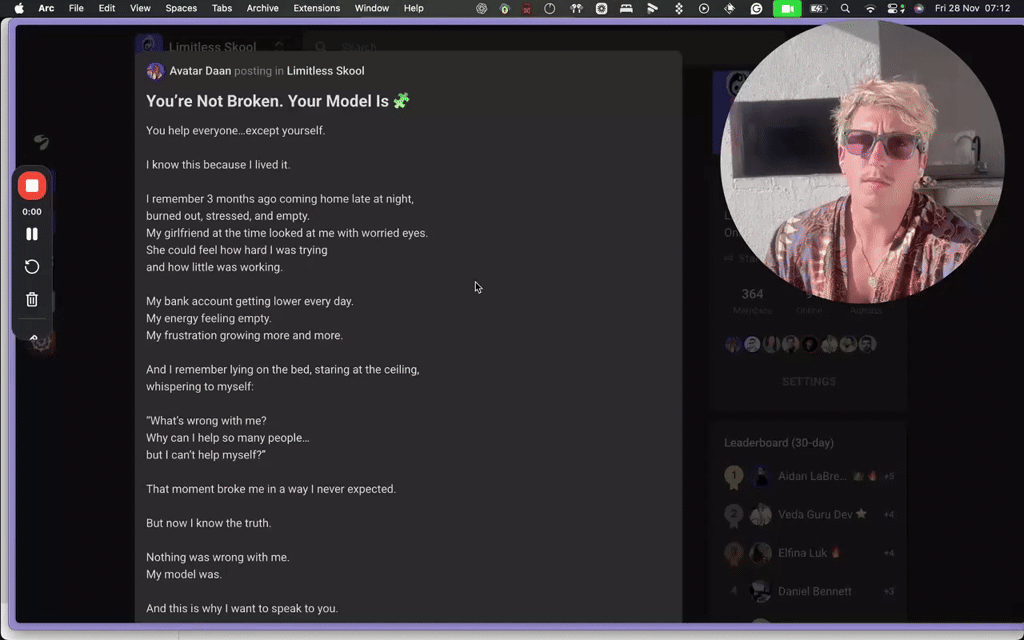Click the power-circle menu bar icon
Image resolution: width=1024 pixels, height=640 pixels.
[x=549, y=8]
